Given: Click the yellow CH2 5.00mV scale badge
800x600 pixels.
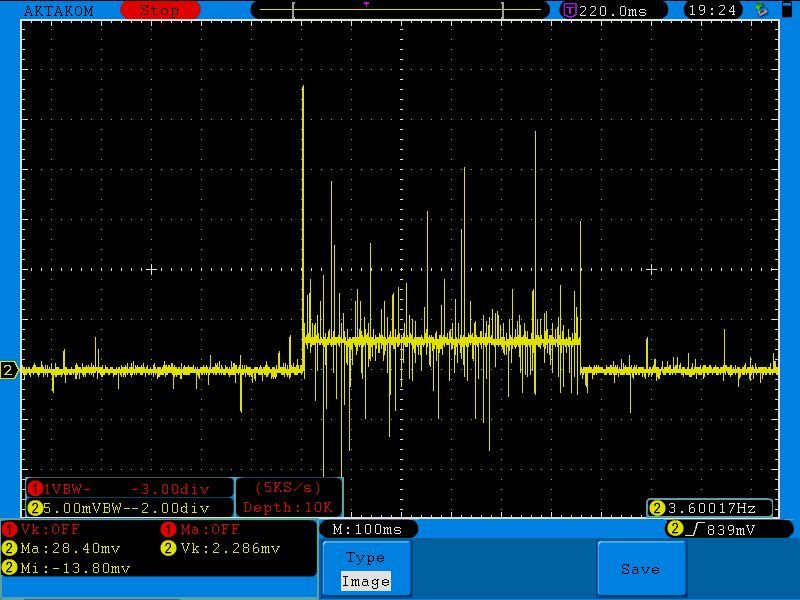Looking at the screenshot, I should click(x=35, y=508).
